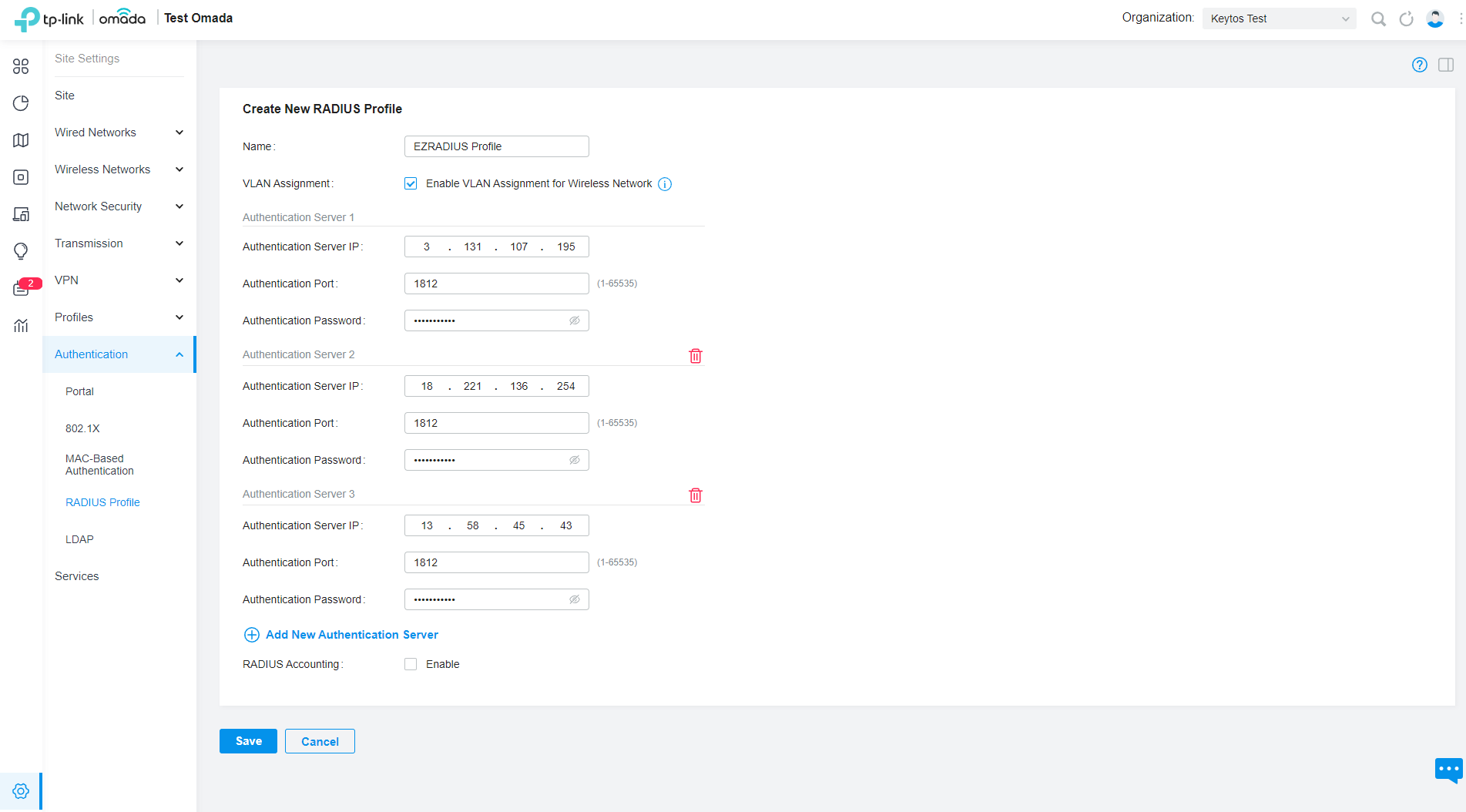Expand Wired Networks menu

click(119, 133)
